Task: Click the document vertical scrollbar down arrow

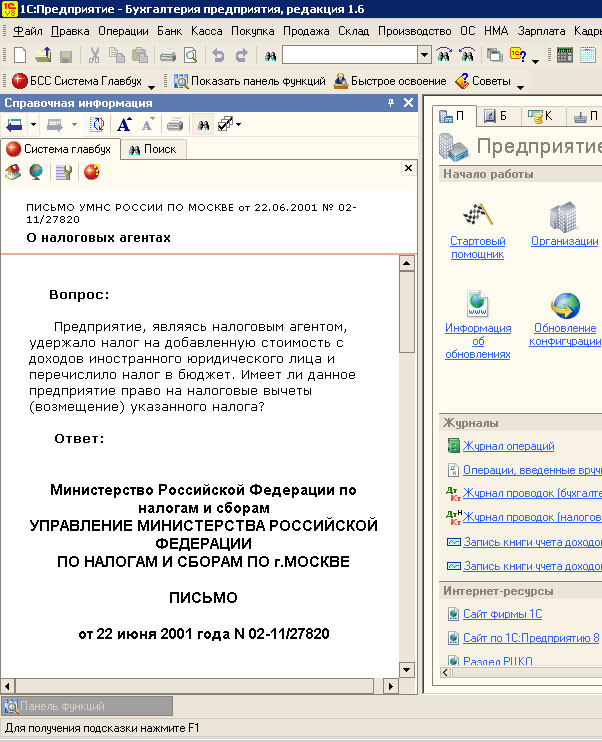Action: coord(407,669)
